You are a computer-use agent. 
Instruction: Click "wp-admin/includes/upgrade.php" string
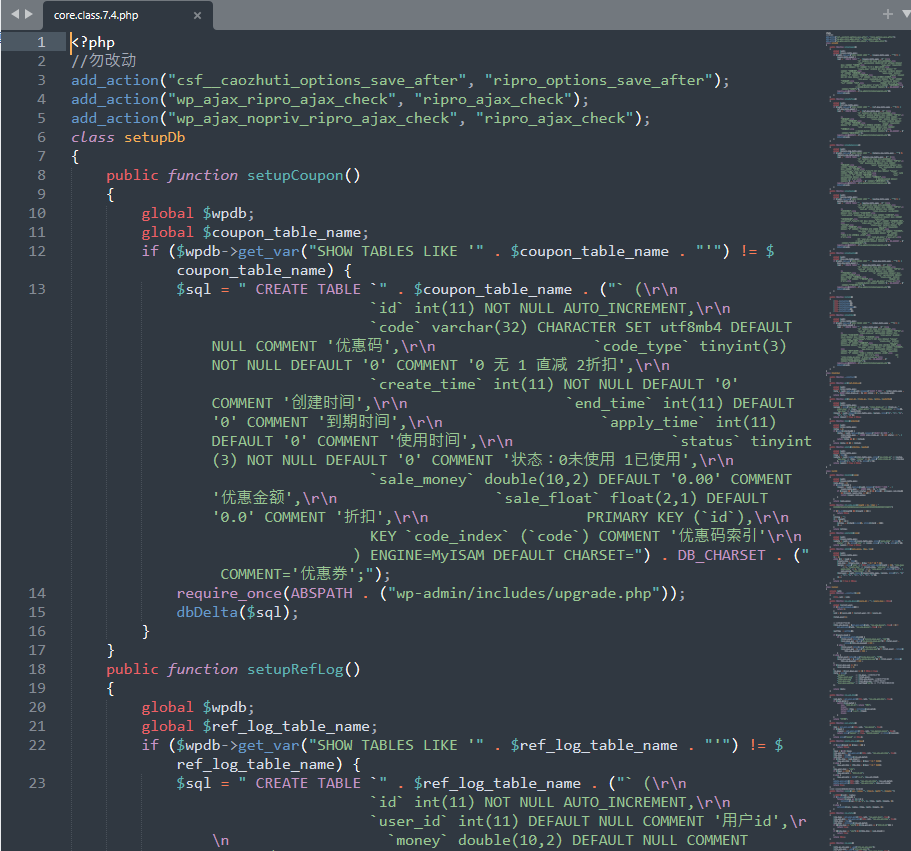tap(528, 593)
